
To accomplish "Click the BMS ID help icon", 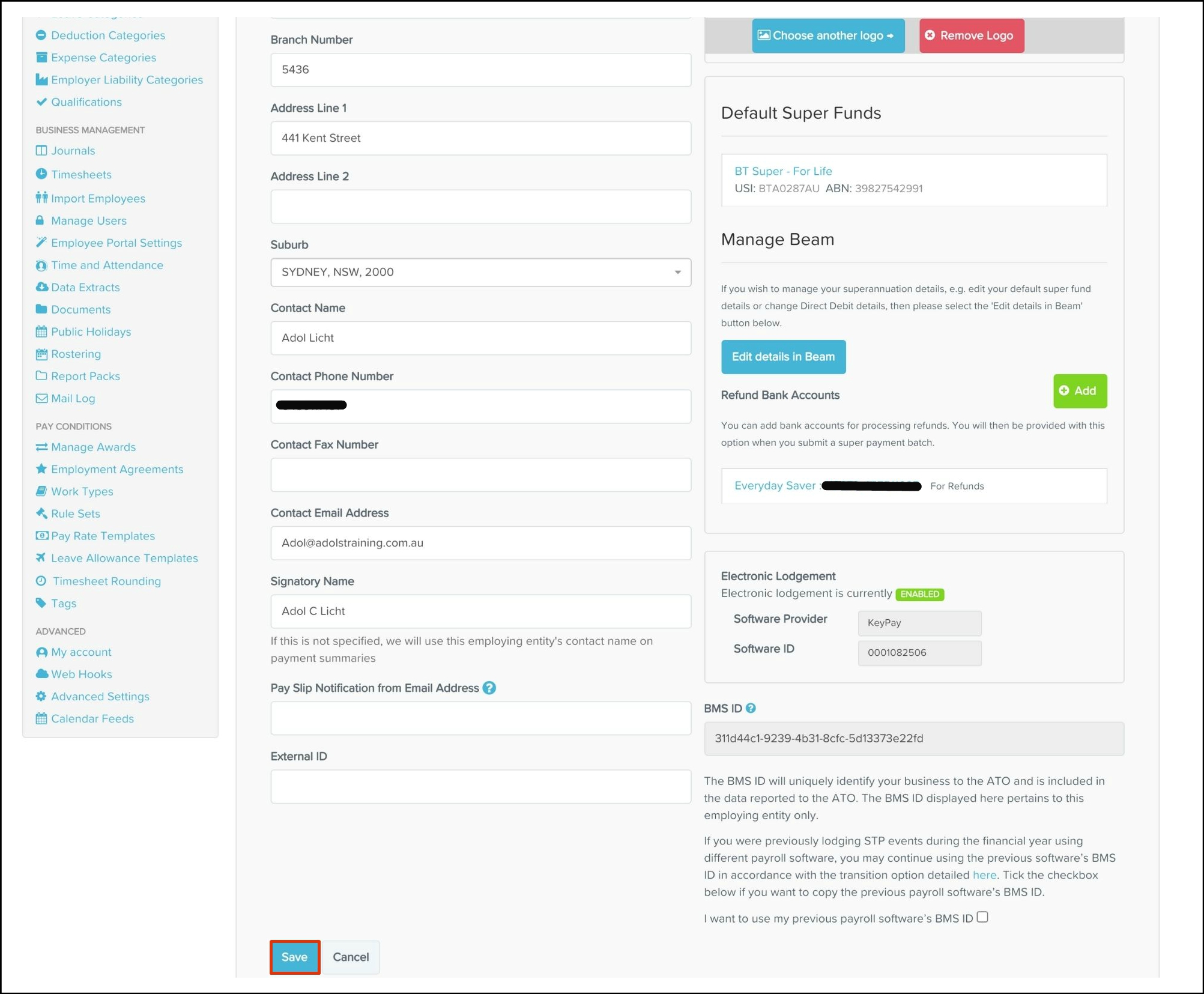I will point(751,709).
